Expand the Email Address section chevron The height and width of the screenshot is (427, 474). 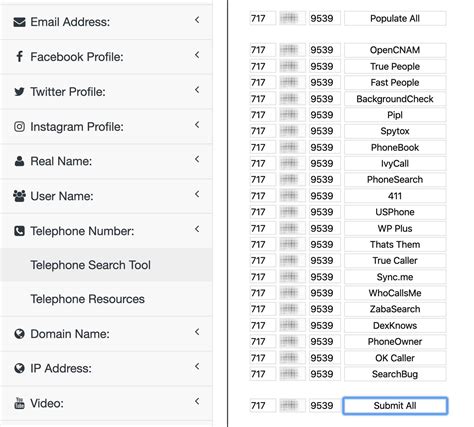197,20
